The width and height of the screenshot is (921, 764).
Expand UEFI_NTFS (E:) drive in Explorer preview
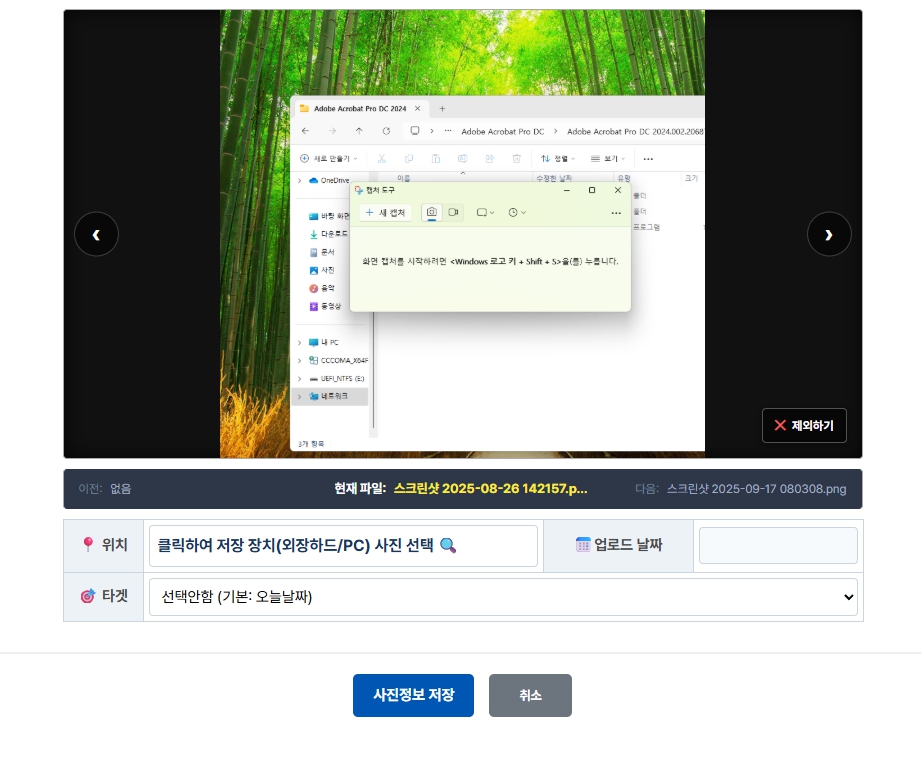[x=300, y=379]
